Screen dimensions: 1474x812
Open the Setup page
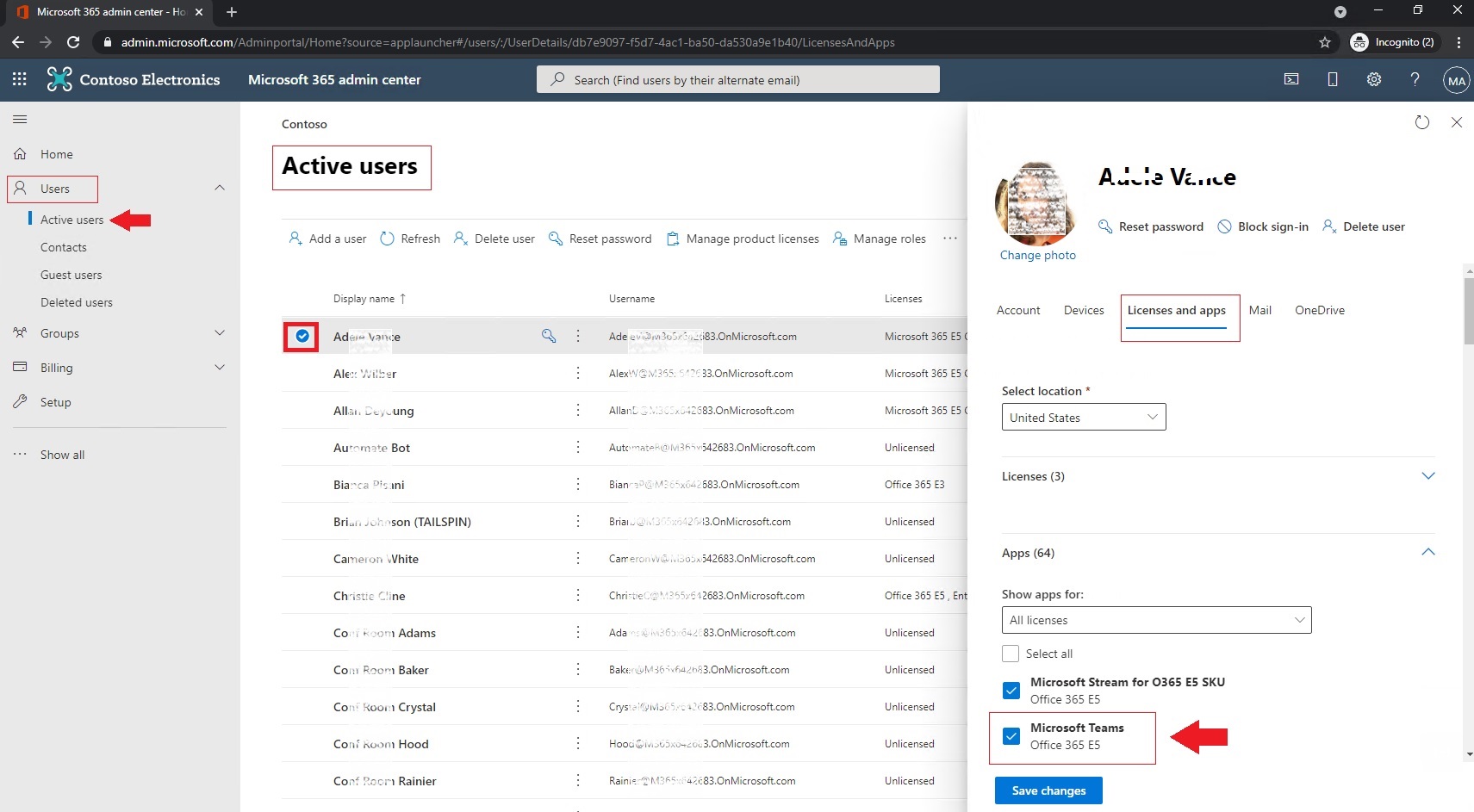(56, 402)
